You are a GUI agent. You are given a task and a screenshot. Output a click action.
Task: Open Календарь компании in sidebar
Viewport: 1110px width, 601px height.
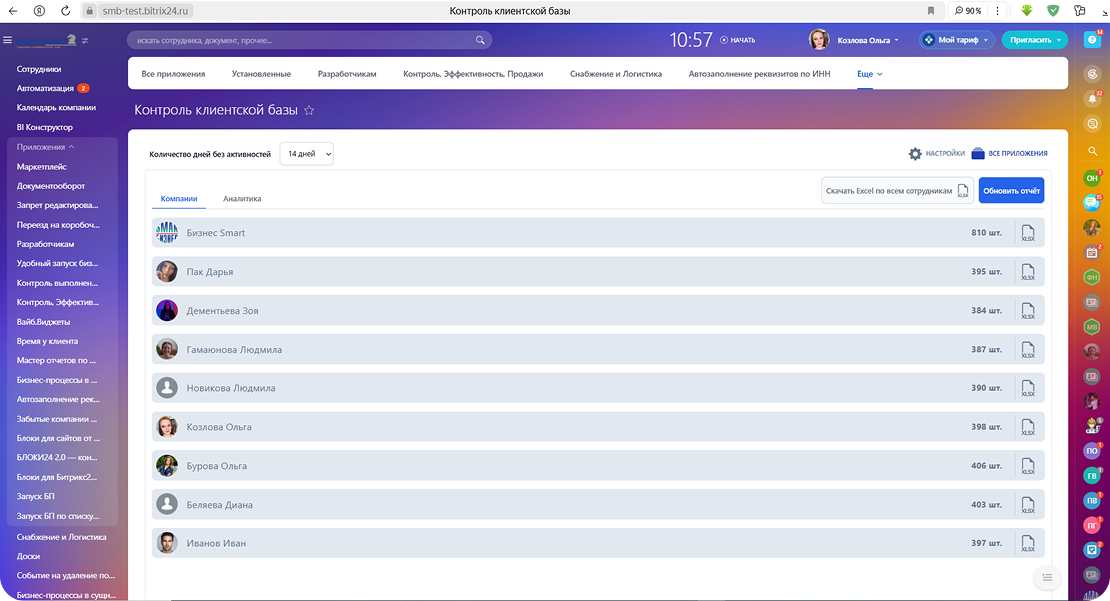point(56,108)
